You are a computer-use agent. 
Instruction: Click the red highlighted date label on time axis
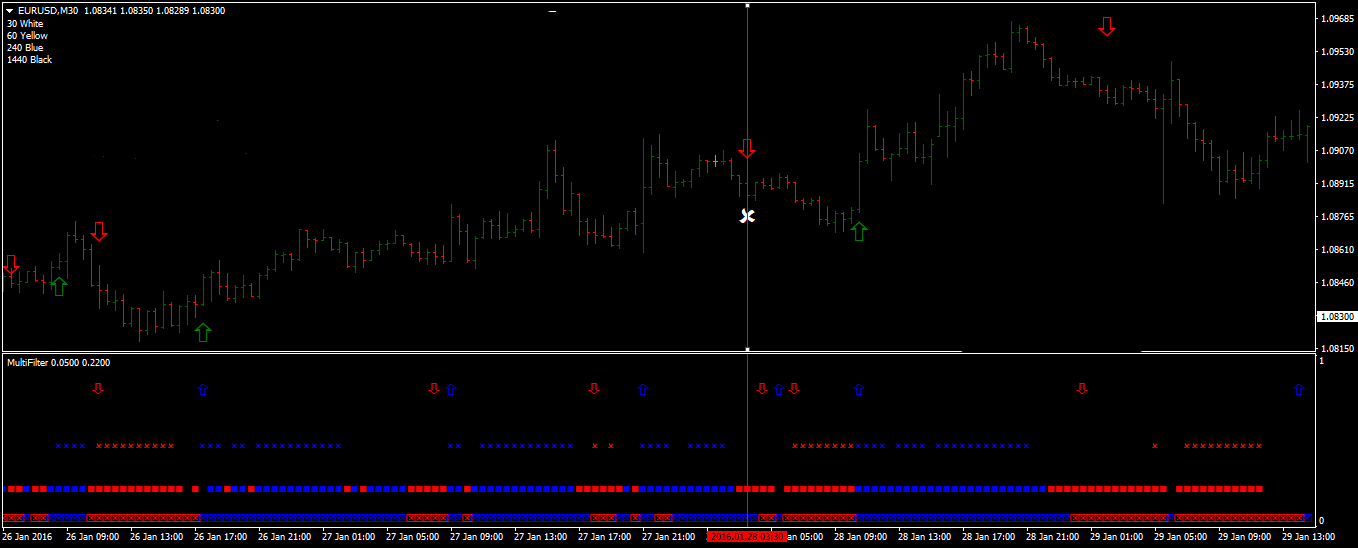click(x=747, y=537)
